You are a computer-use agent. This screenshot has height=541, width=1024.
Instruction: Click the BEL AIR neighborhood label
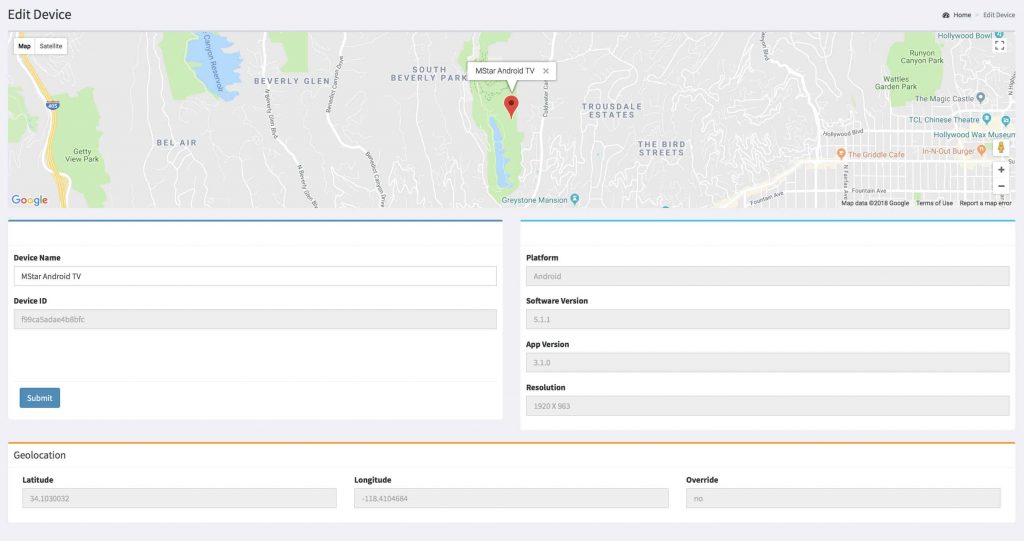coord(176,142)
